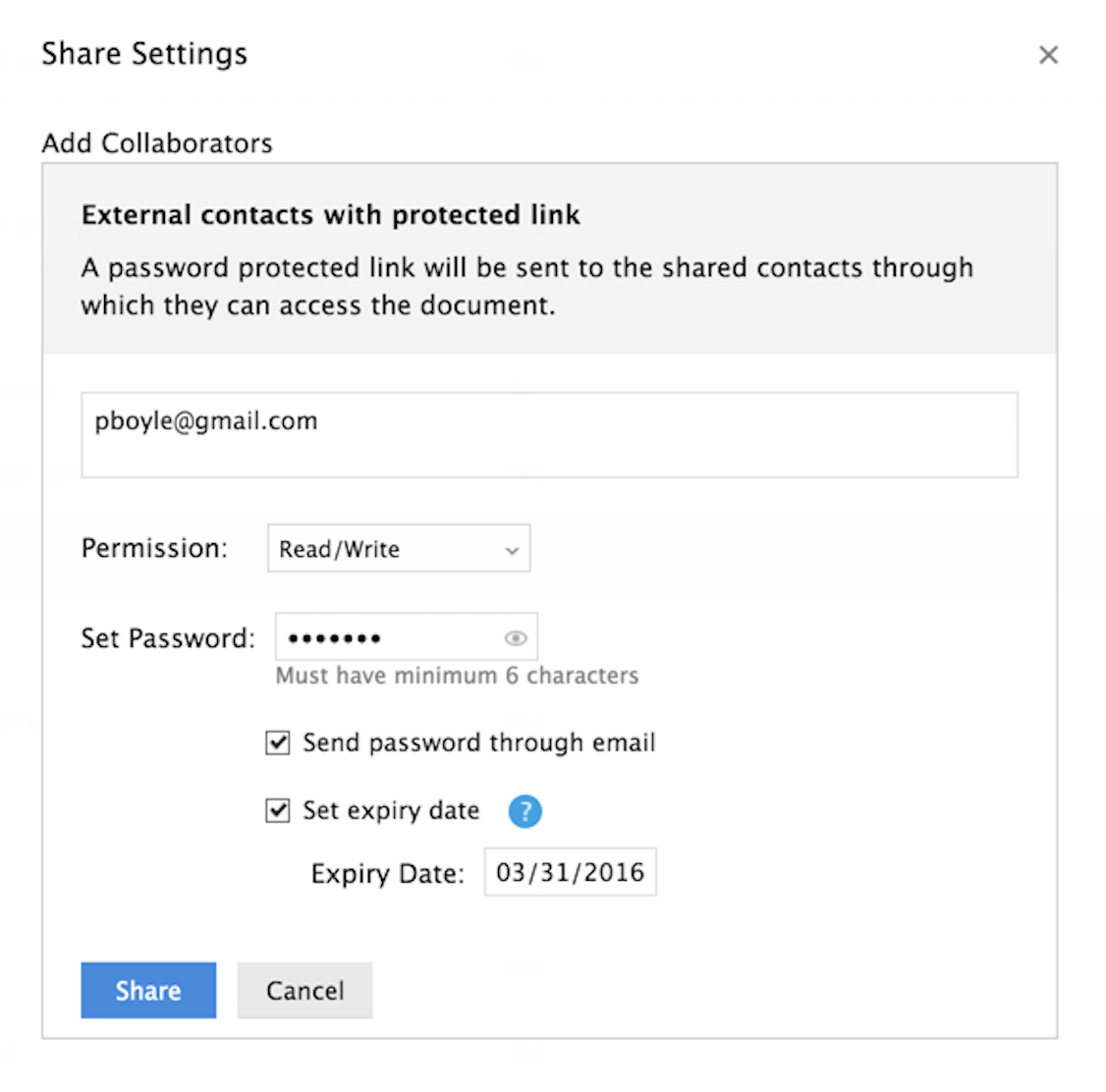
Task: Click the "Expiry Date:" field label
Action: [387, 873]
